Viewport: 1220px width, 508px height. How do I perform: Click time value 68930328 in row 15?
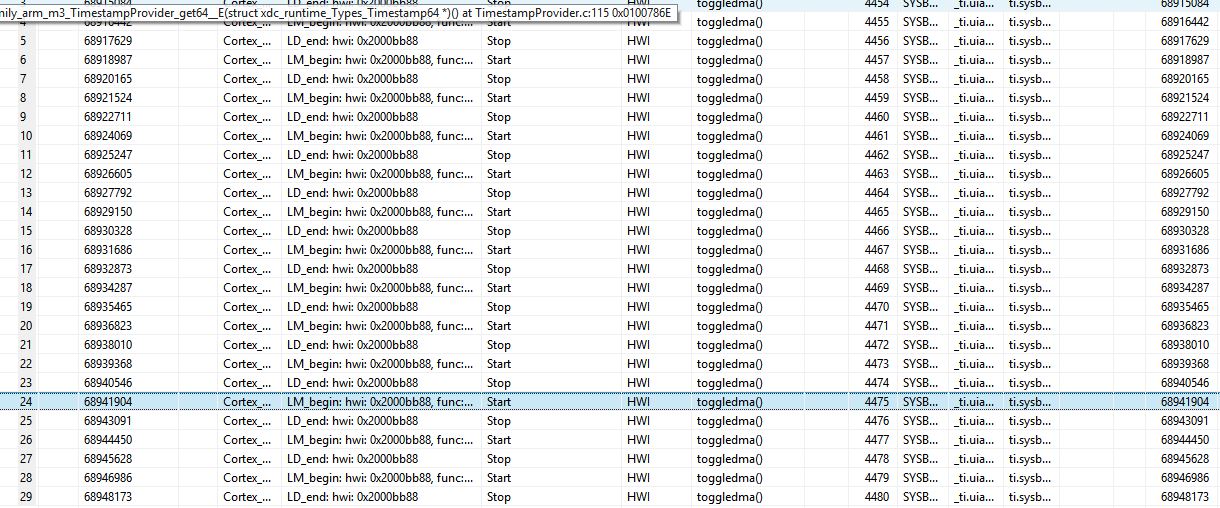[108, 231]
